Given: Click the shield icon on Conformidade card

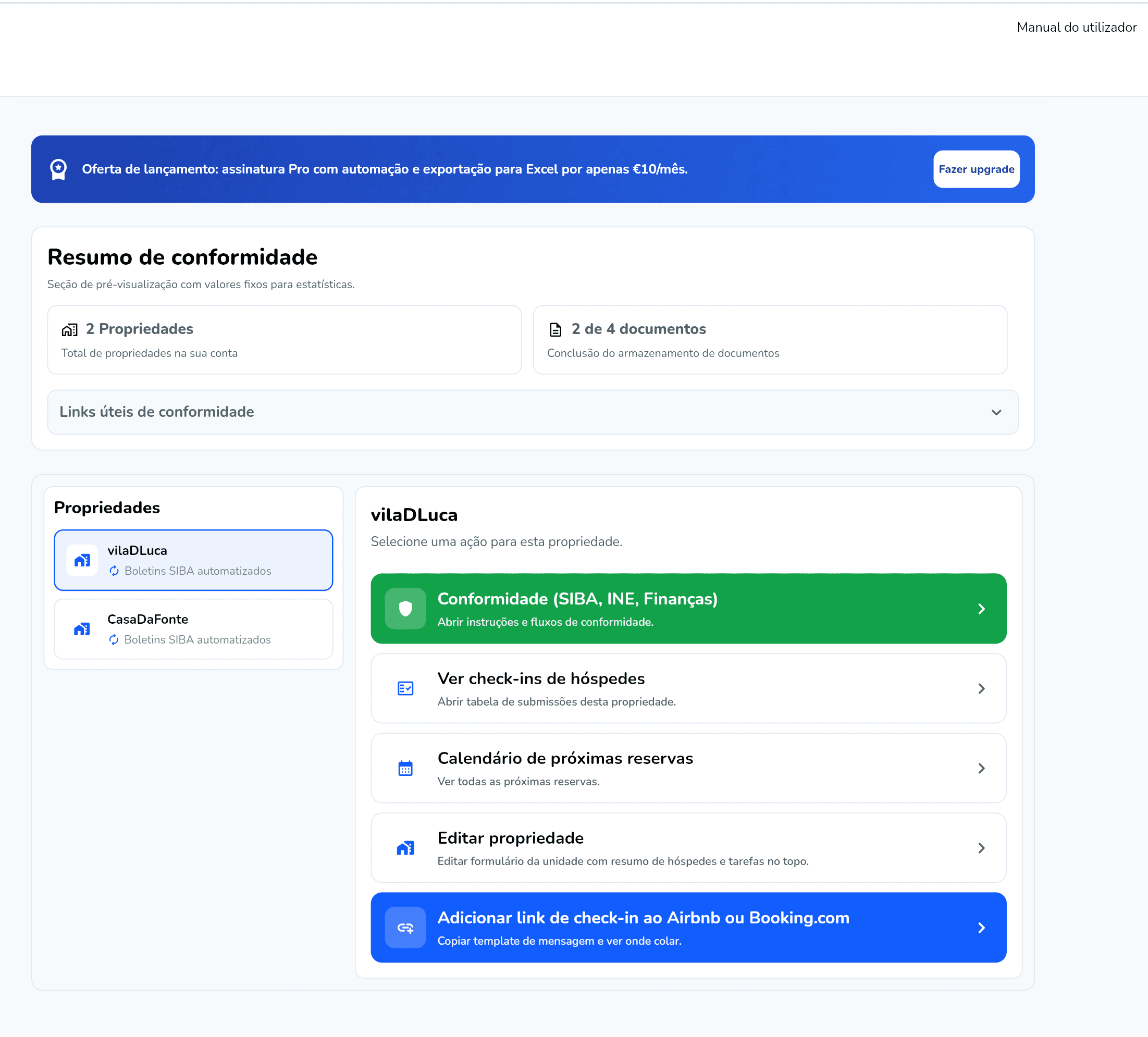Looking at the screenshot, I should pyautogui.click(x=405, y=609).
